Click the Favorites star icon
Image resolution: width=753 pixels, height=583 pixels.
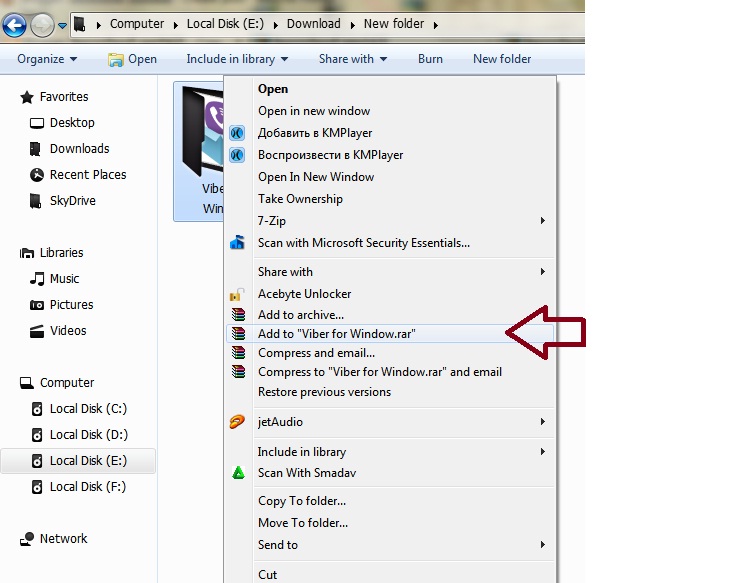(27, 97)
